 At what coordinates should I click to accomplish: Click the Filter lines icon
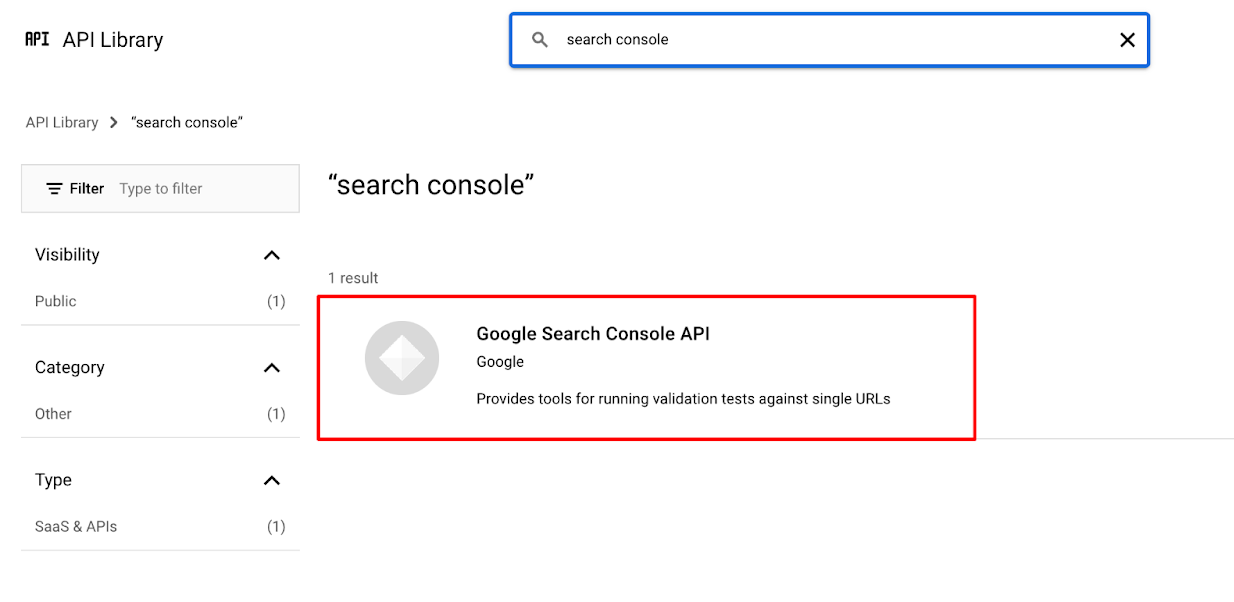pos(55,188)
